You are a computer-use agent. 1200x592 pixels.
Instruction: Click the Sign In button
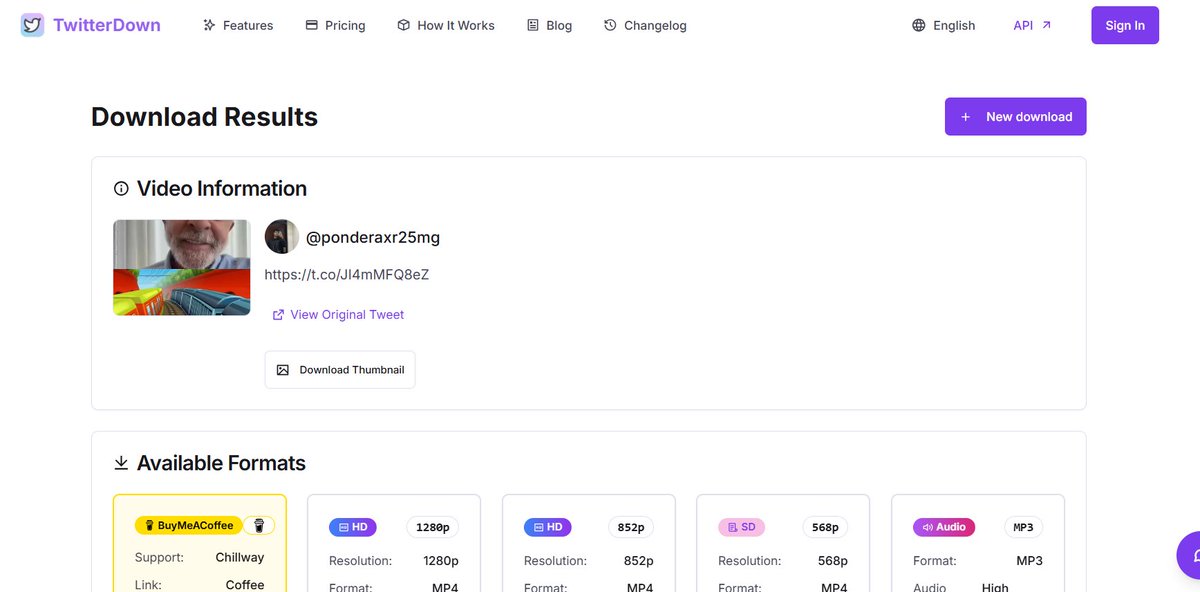(1125, 25)
